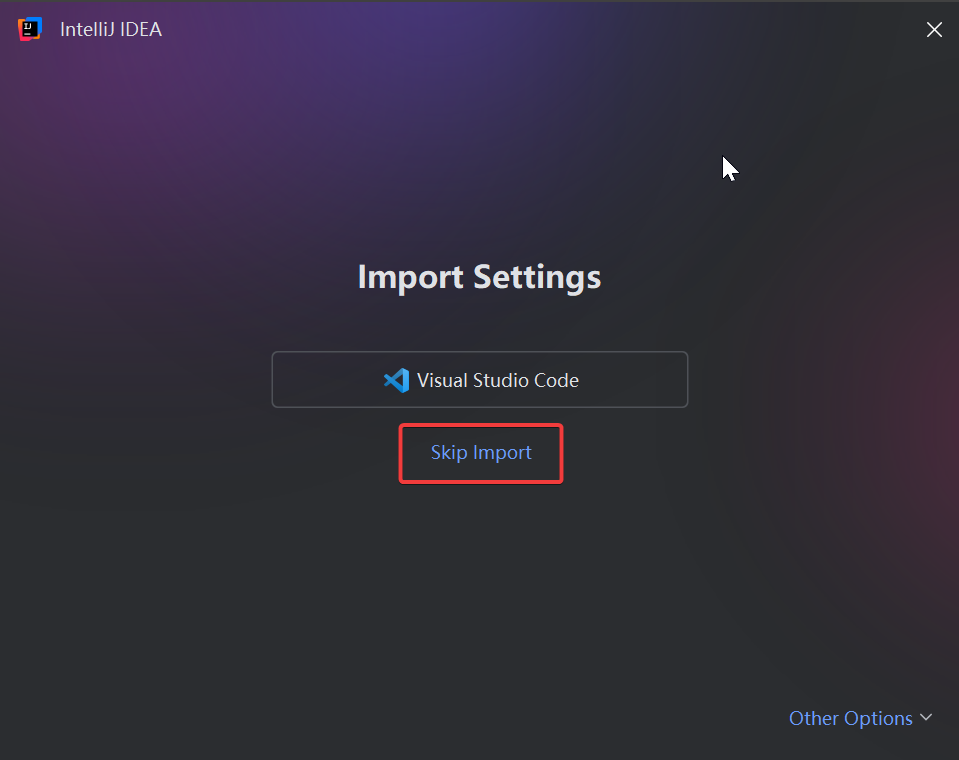Select the "Visual Studio Code" button label

click(x=498, y=380)
